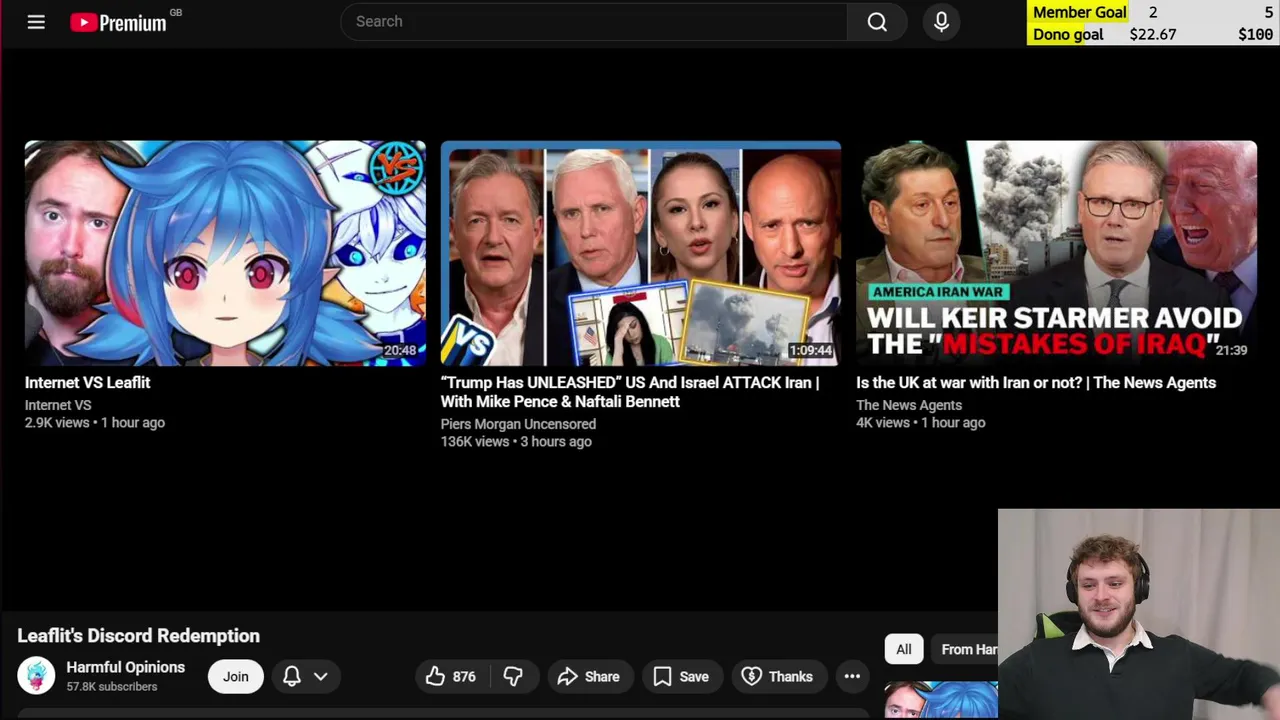Click 'Internet VS Leaflit' video title
This screenshot has height=720, width=1280.
(87, 383)
